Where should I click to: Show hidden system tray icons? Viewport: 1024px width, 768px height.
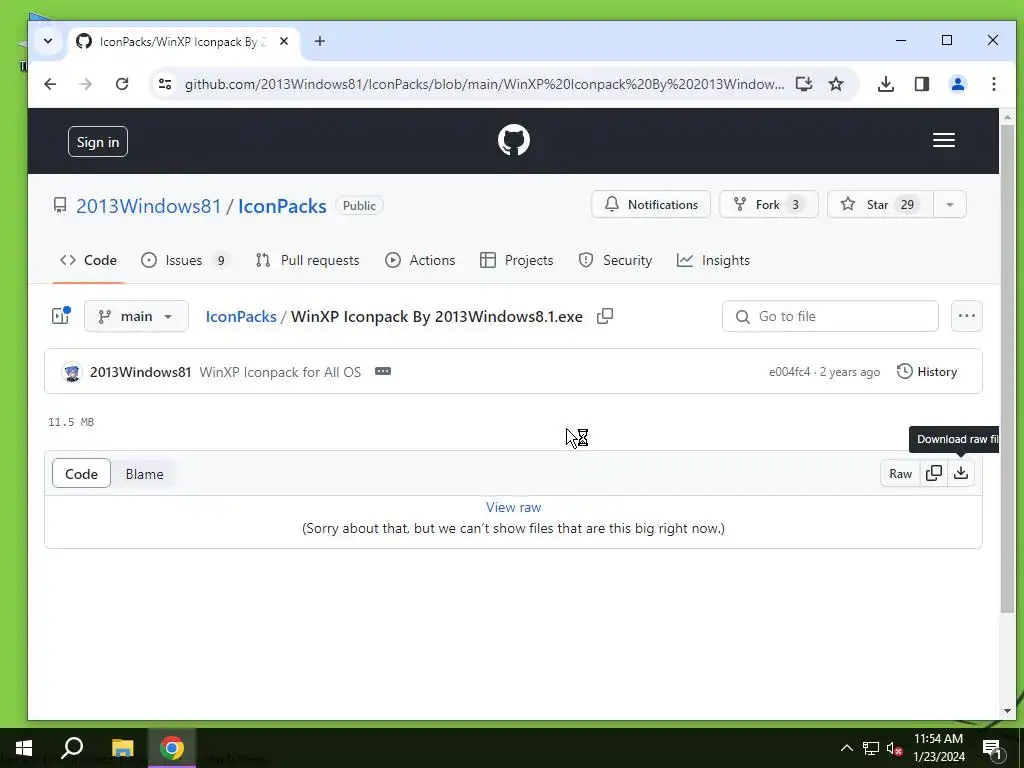[x=846, y=748]
